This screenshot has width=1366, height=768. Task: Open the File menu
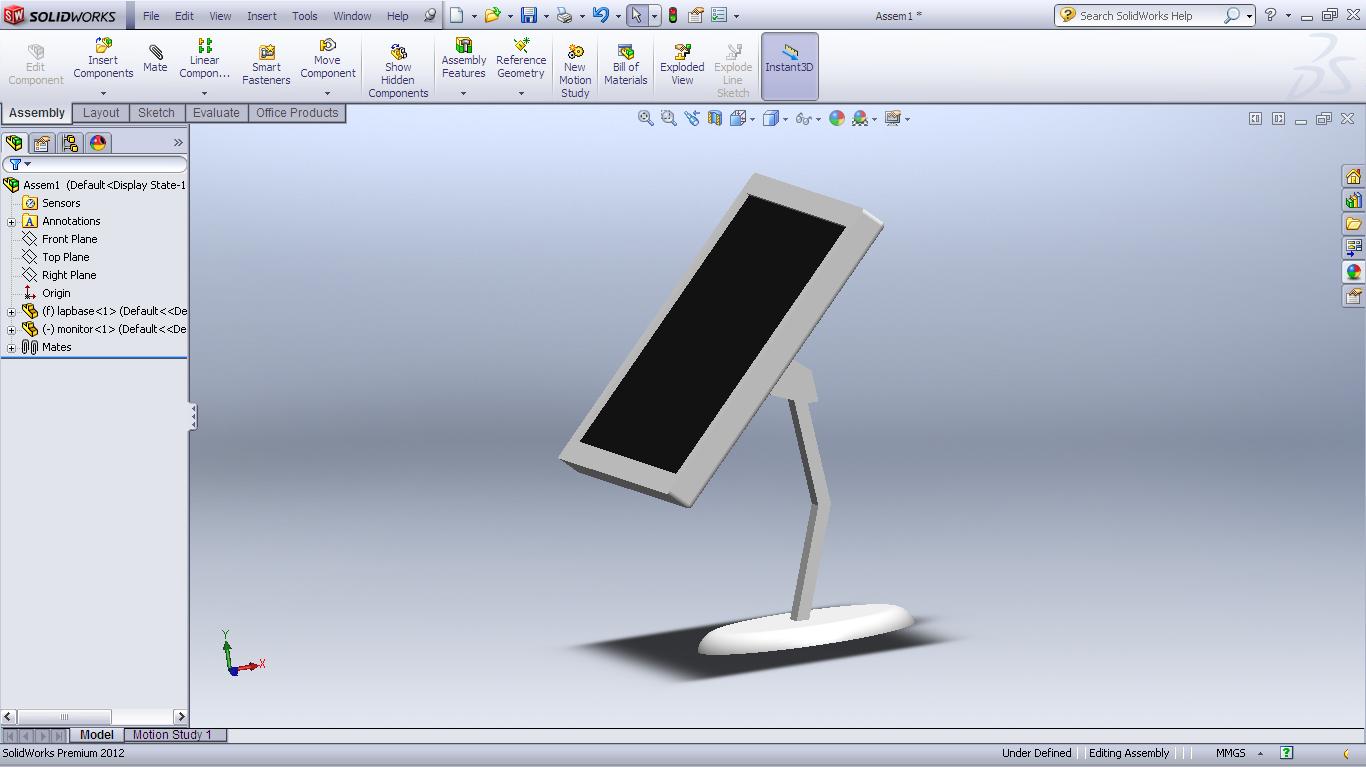click(151, 16)
